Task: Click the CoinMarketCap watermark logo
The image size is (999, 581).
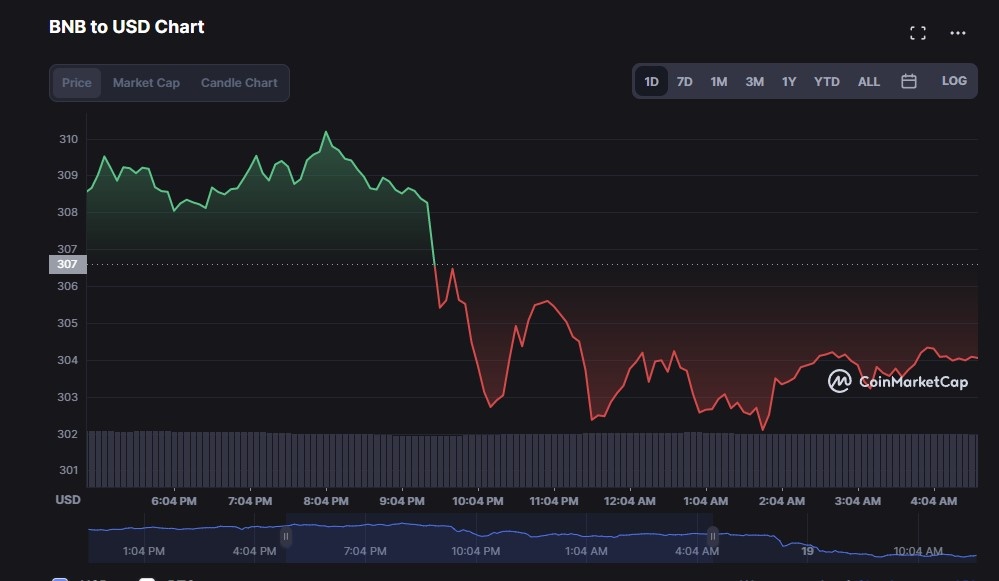Action: pyautogui.click(x=897, y=381)
